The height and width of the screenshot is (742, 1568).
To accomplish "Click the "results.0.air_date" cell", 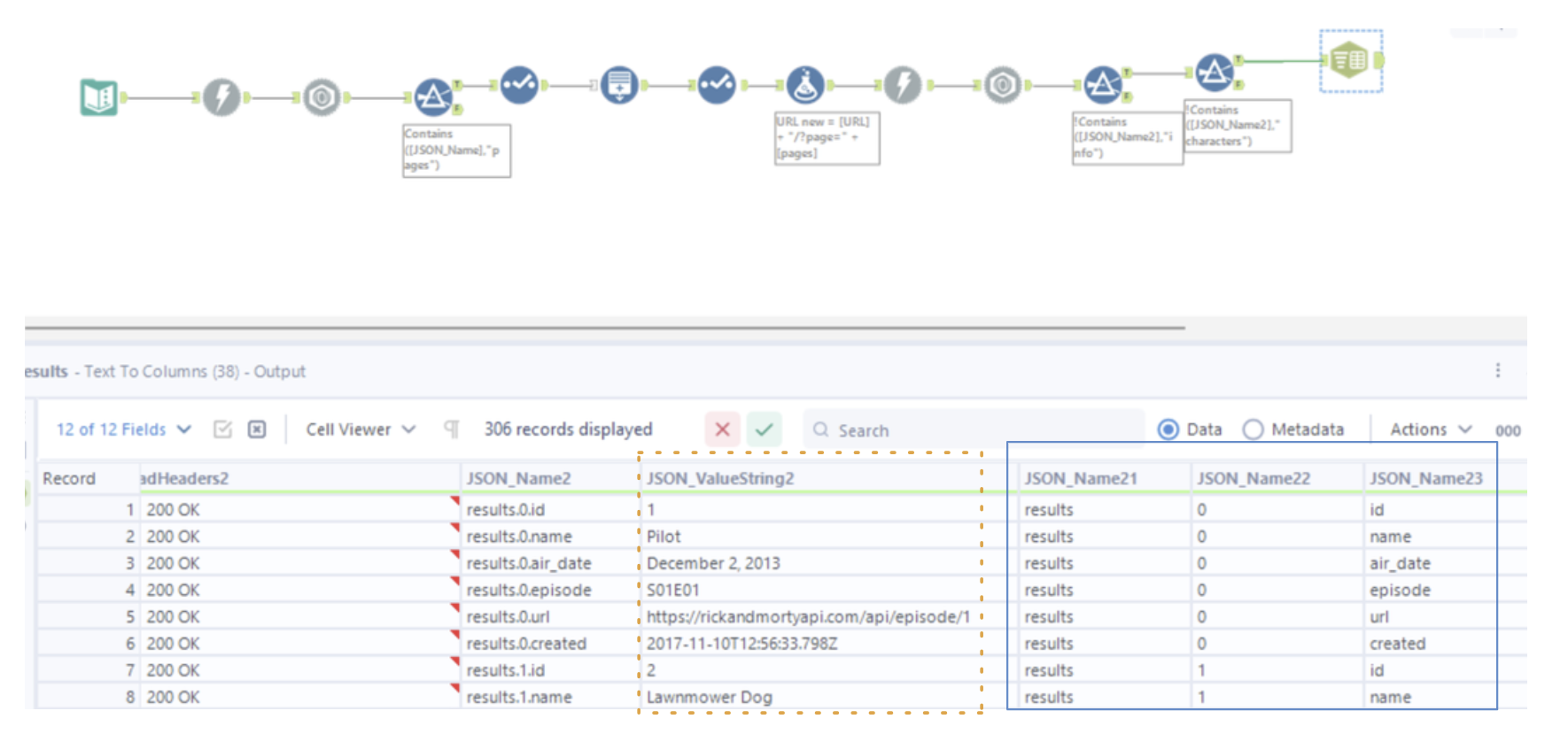I will [x=548, y=563].
